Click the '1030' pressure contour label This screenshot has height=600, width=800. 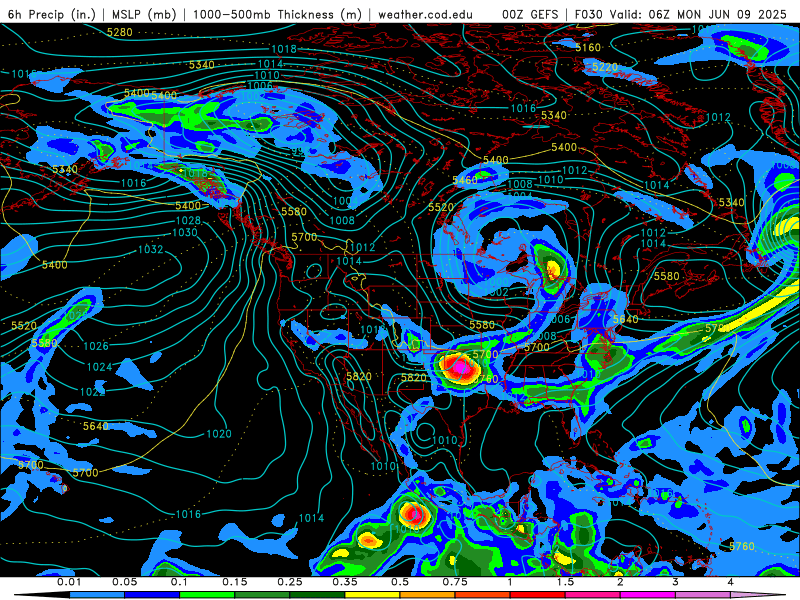pos(184,233)
